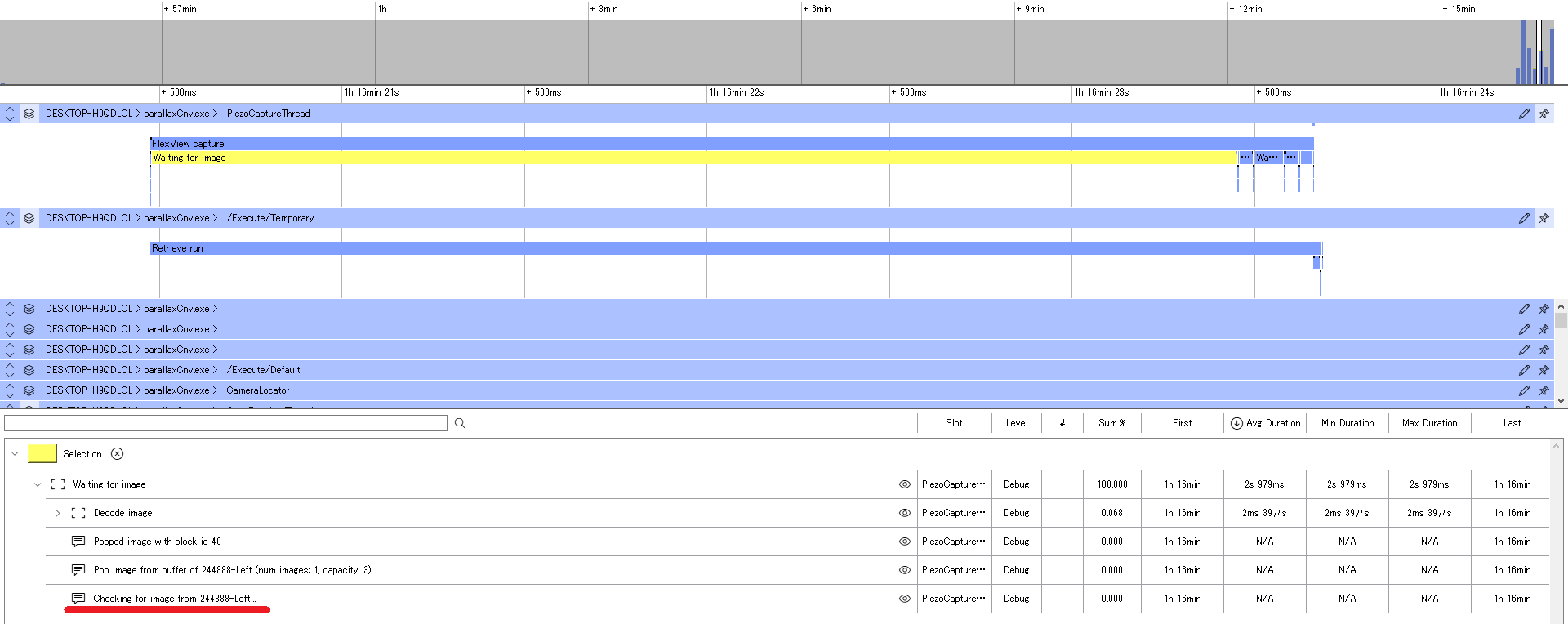Image resolution: width=1568 pixels, height=624 pixels.
Task: Collapse the Selection group
Action: [x=15, y=454]
